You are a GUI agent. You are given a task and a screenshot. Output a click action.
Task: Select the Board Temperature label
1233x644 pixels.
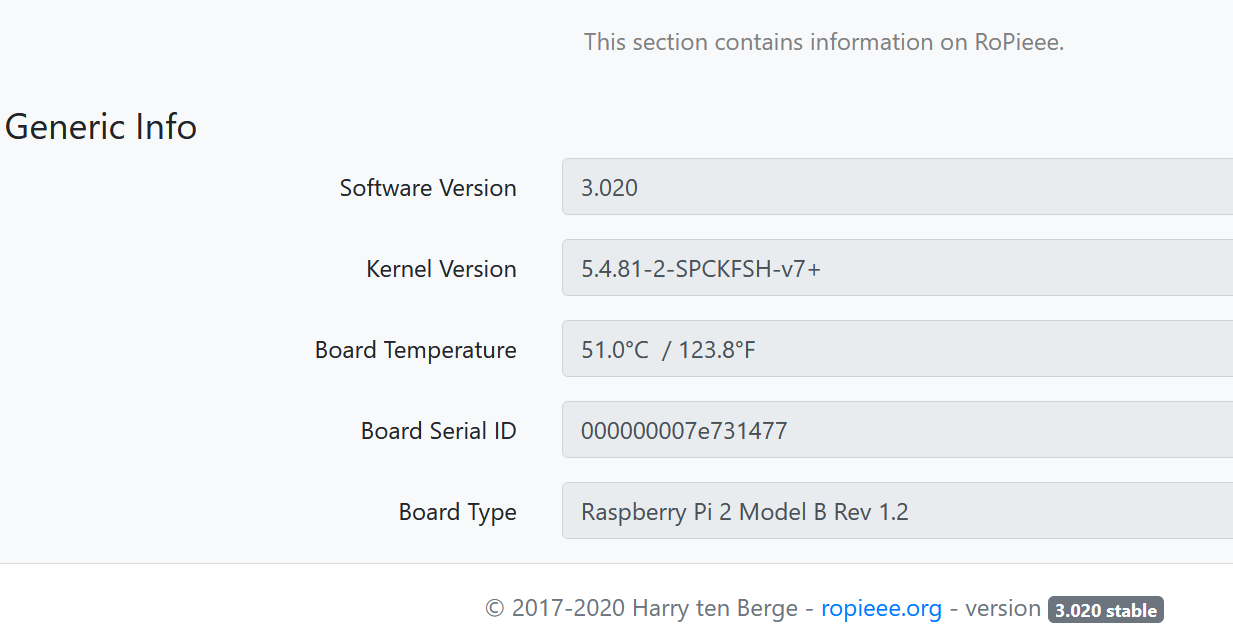pyautogui.click(x=415, y=350)
